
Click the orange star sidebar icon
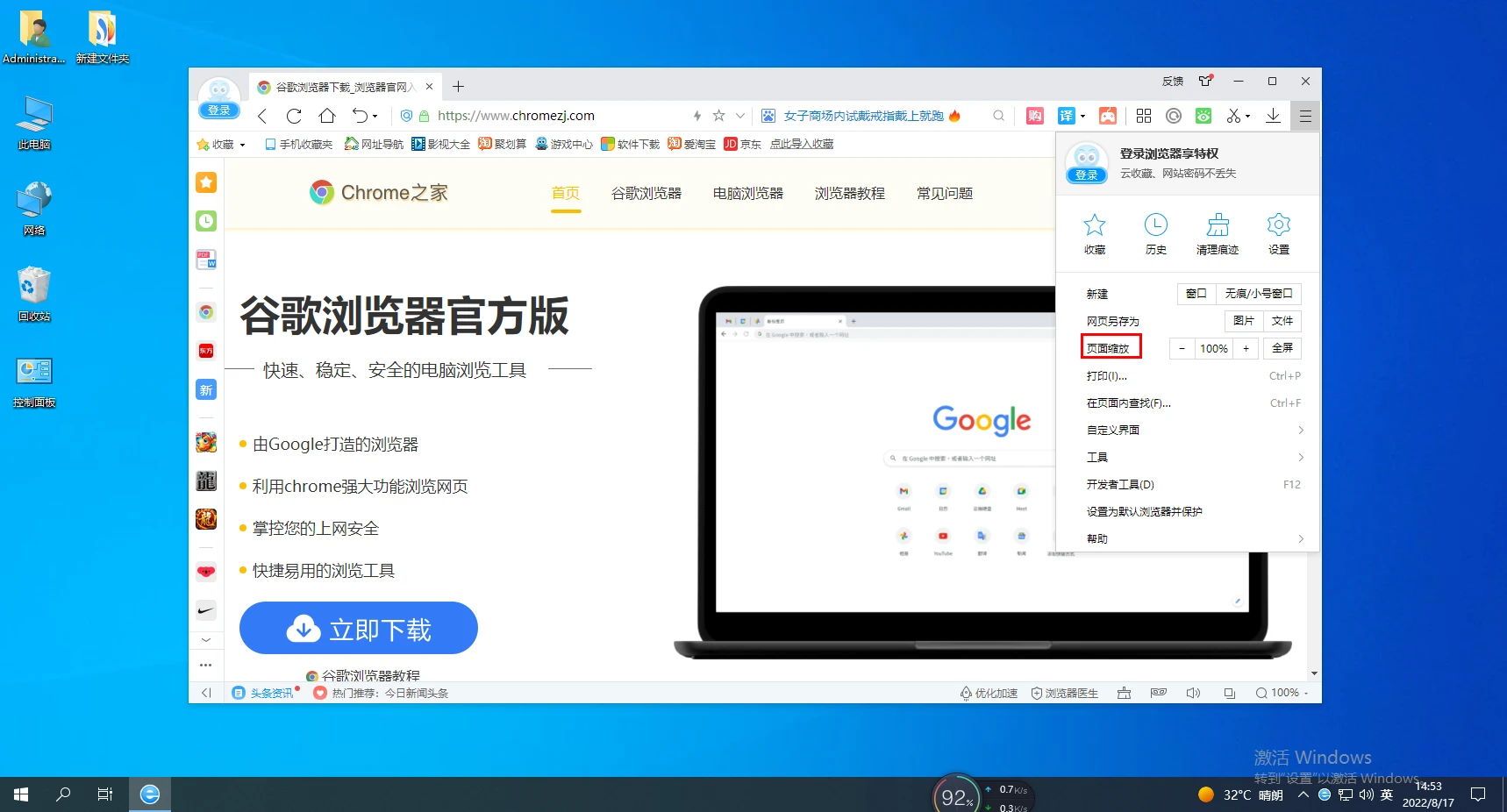[x=206, y=182]
